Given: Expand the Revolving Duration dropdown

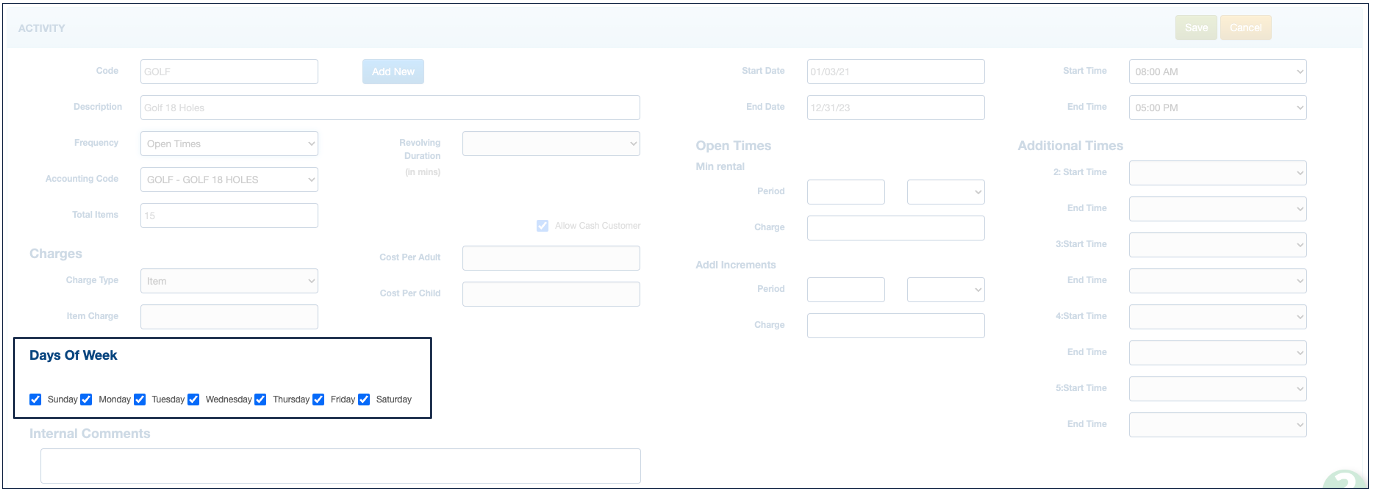Looking at the screenshot, I should [550, 144].
